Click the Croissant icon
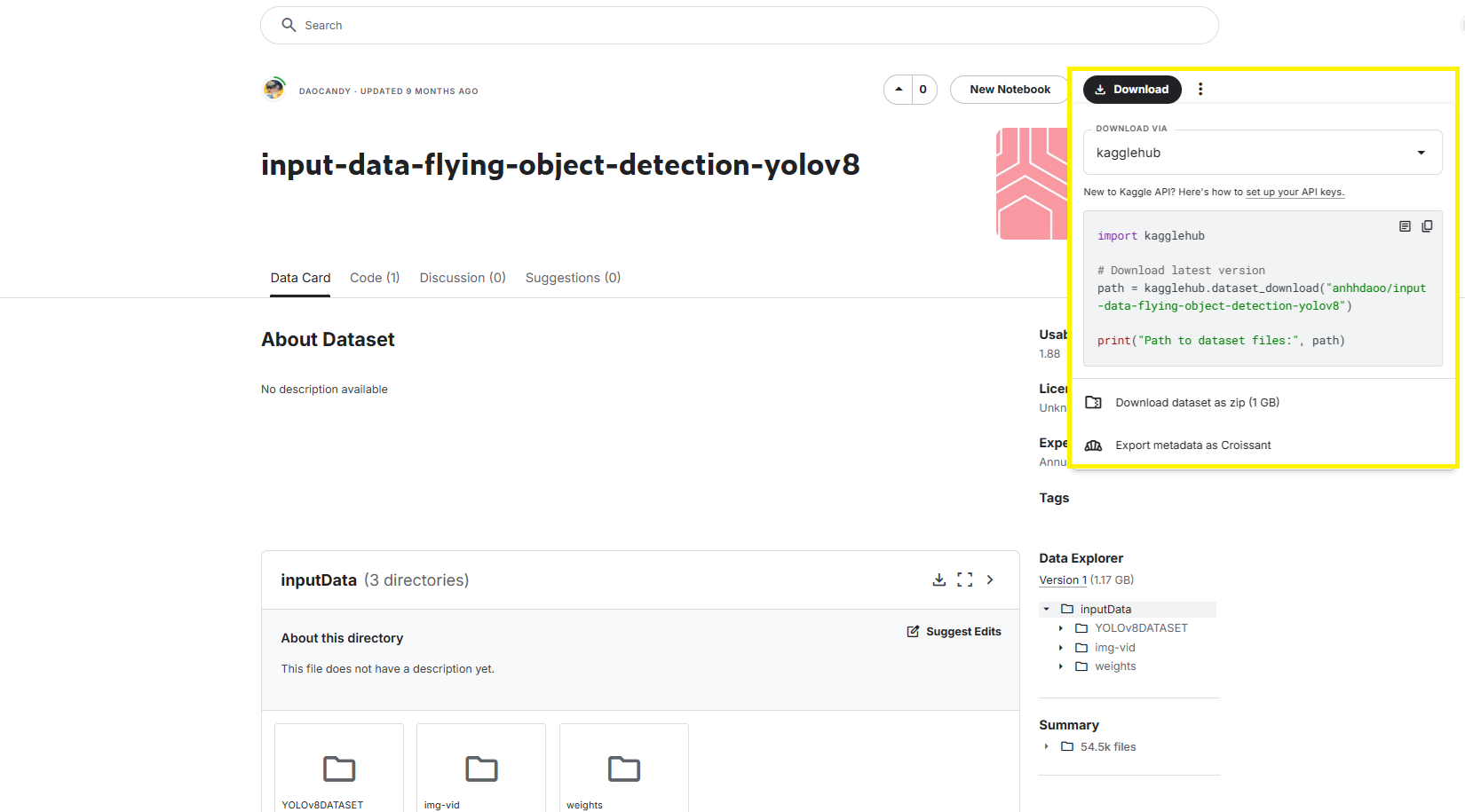The width and height of the screenshot is (1465, 812). coord(1094,445)
